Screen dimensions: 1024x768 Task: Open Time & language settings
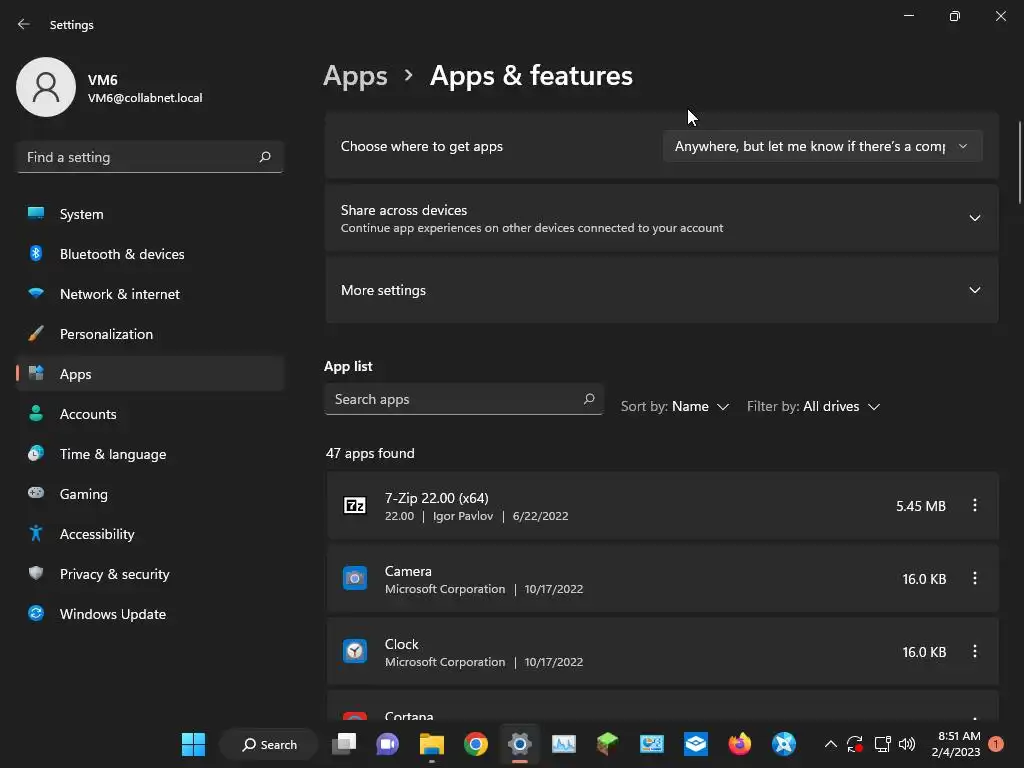pyautogui.click(x=150, y=454)
